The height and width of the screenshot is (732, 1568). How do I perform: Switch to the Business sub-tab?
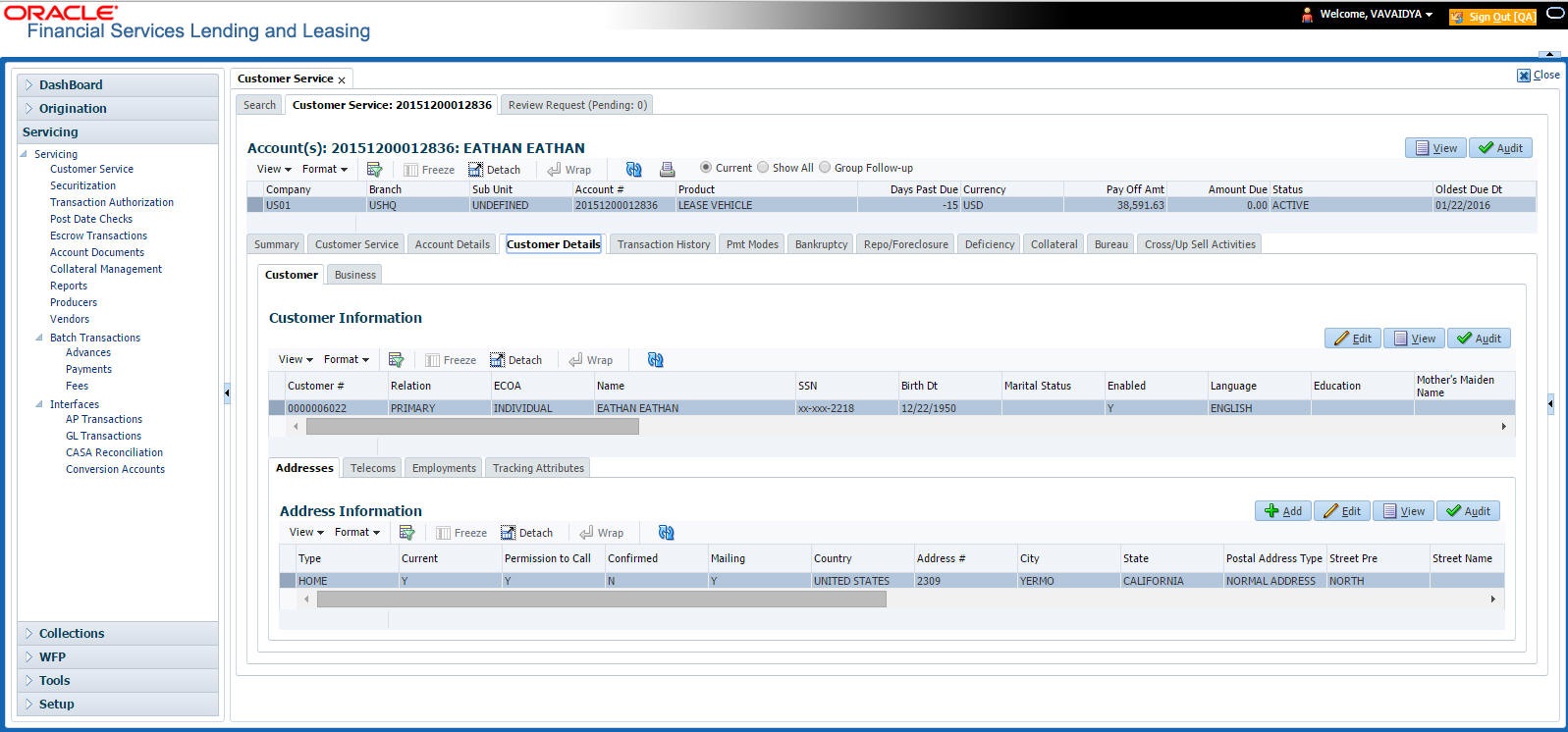354,275
